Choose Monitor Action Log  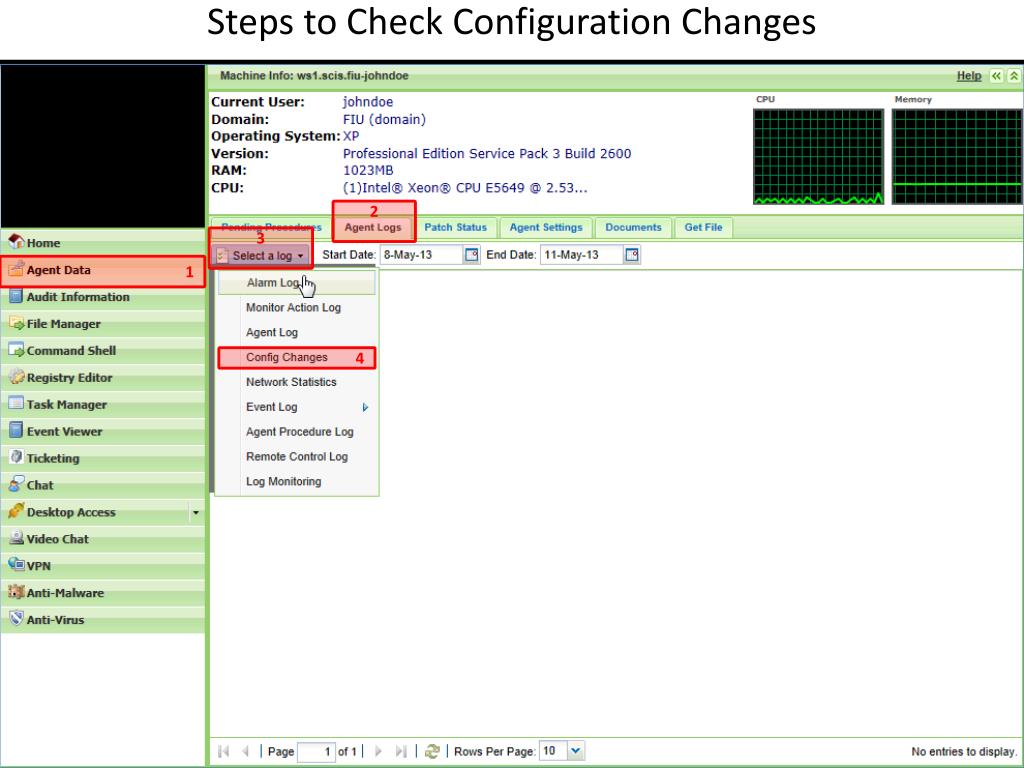pyautogui.click(x=297, y=308)
